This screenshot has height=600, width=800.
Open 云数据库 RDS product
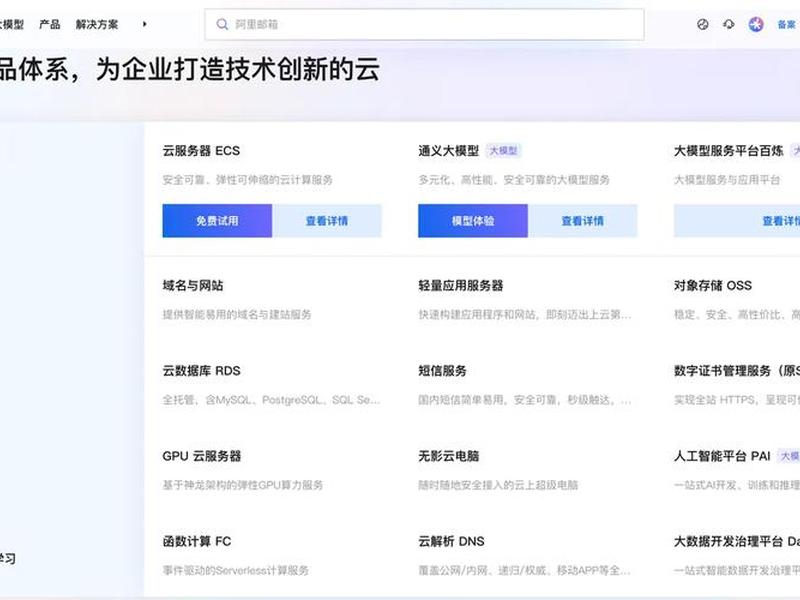(x=202, y=371)
